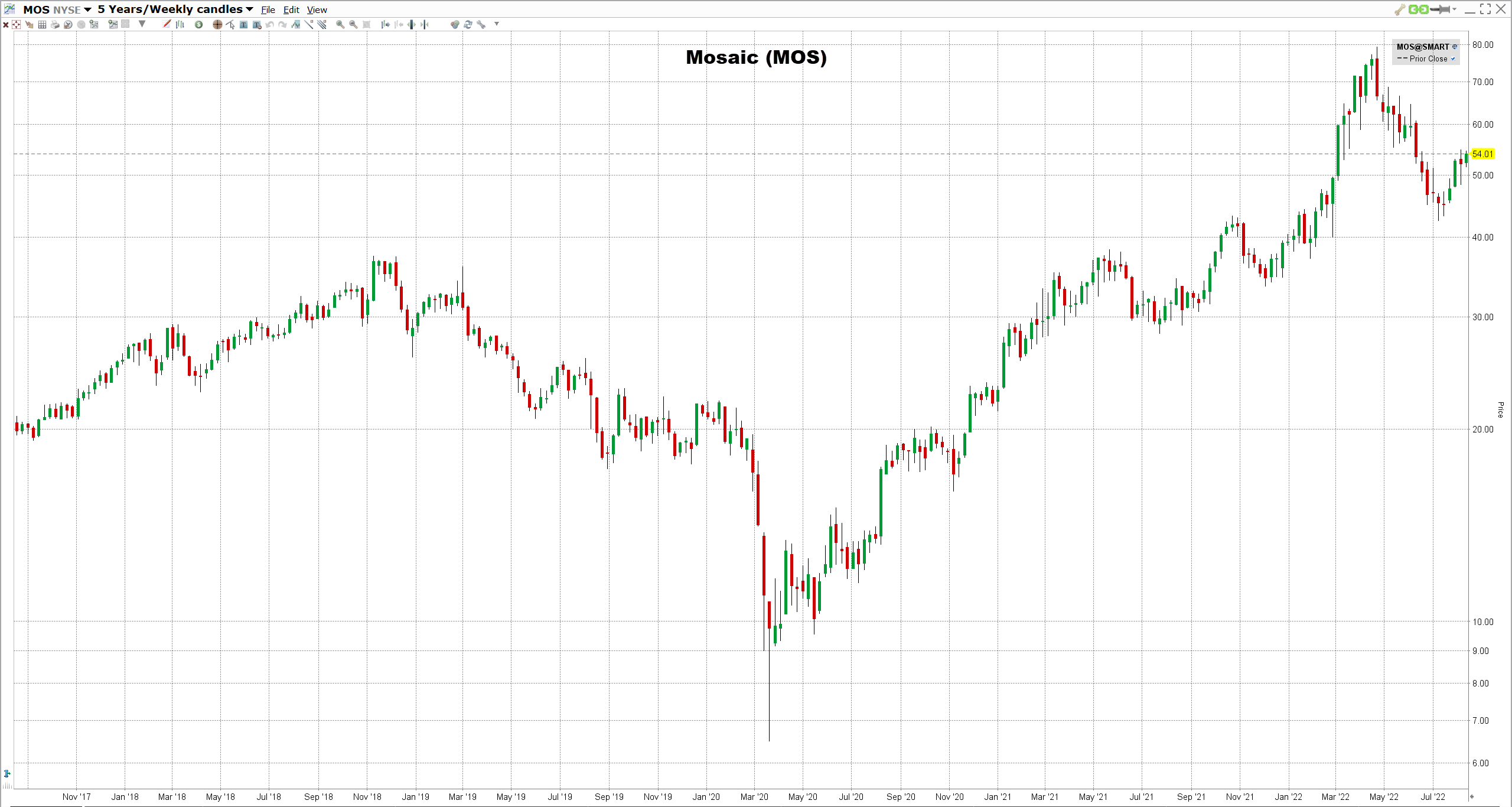Click the Mosaic (MOS) chart title
Image resolution: width=1512 pixels, height=807 pixels.
pyautogui.click(x=756, y=57)
